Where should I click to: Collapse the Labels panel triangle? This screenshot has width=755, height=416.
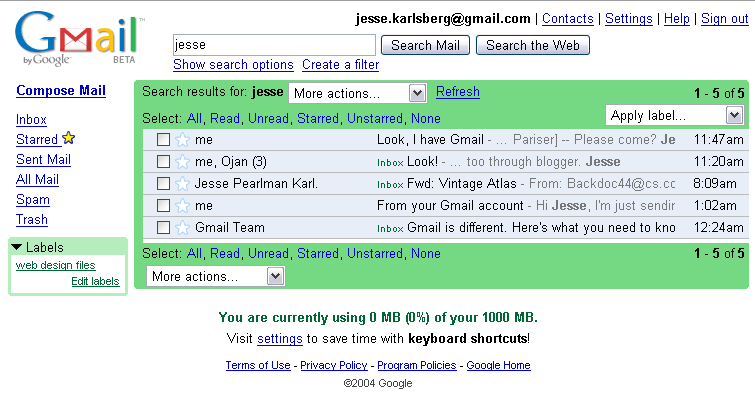[17, 247]
